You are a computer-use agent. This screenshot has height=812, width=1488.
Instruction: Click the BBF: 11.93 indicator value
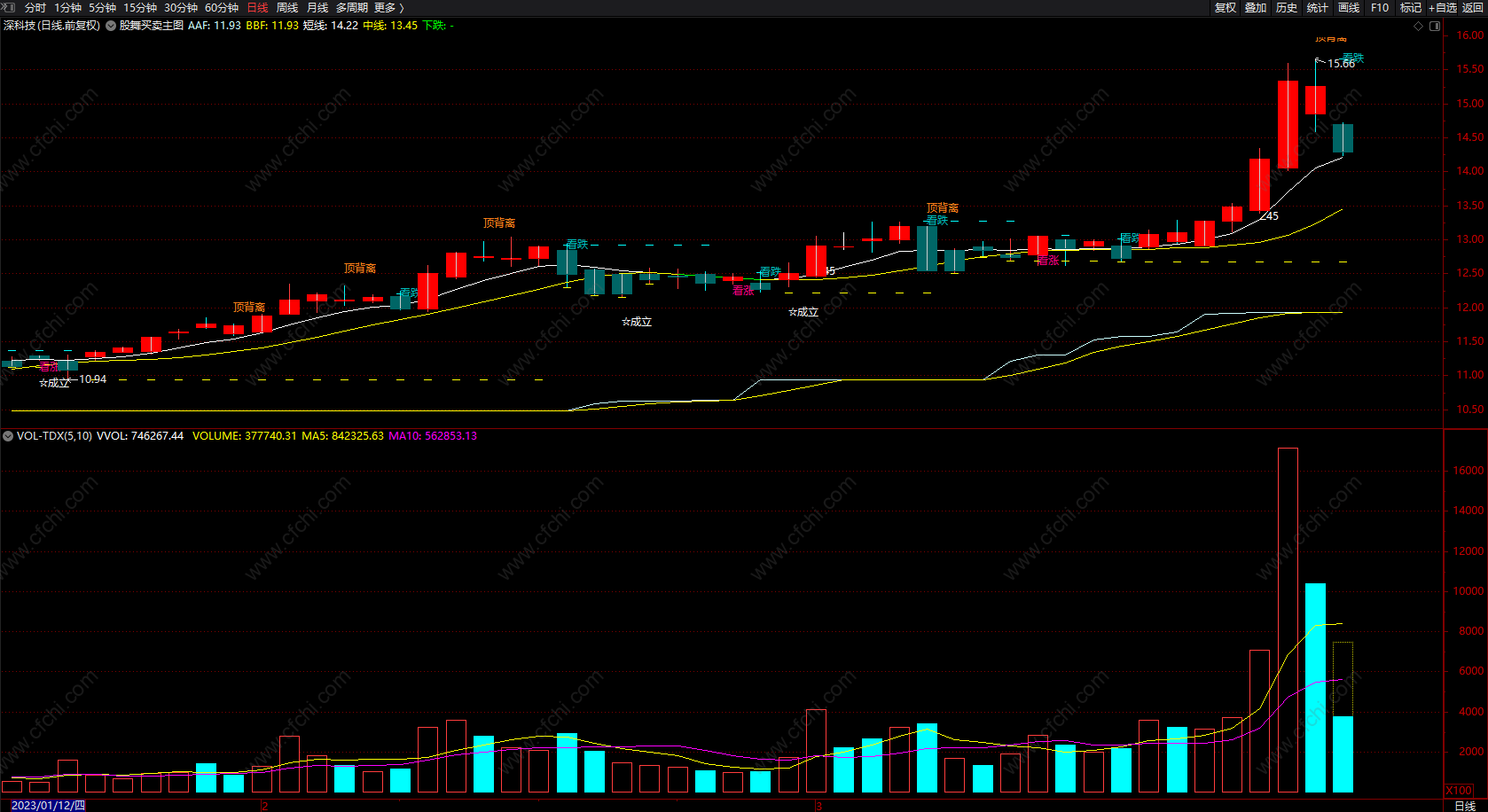click(x=272, y=26)
